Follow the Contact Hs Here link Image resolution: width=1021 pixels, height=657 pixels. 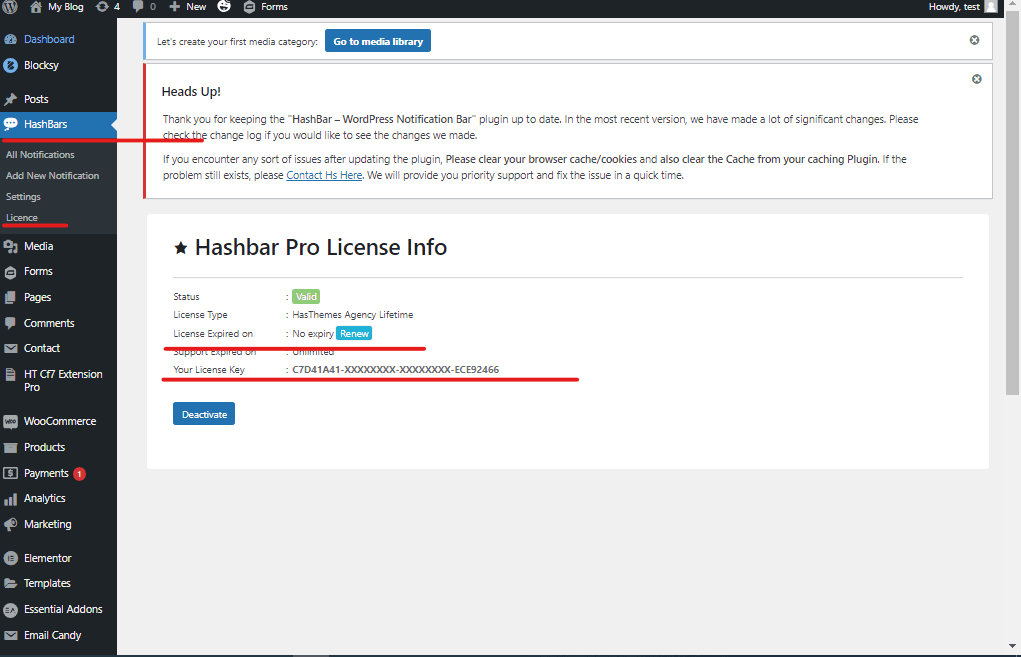pyautogui.click(x=324, y=175)
